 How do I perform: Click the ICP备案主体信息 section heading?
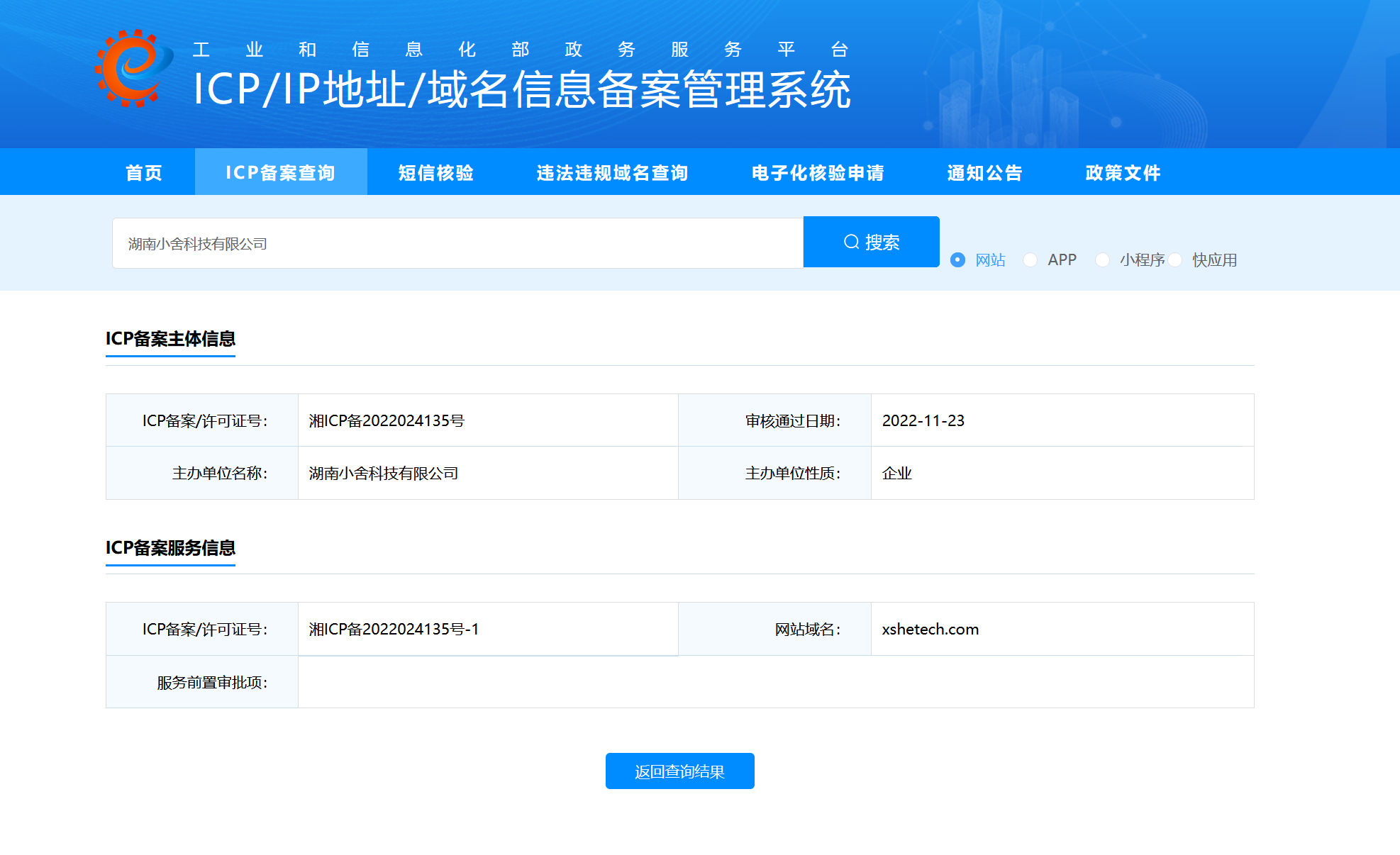point(170,338)
